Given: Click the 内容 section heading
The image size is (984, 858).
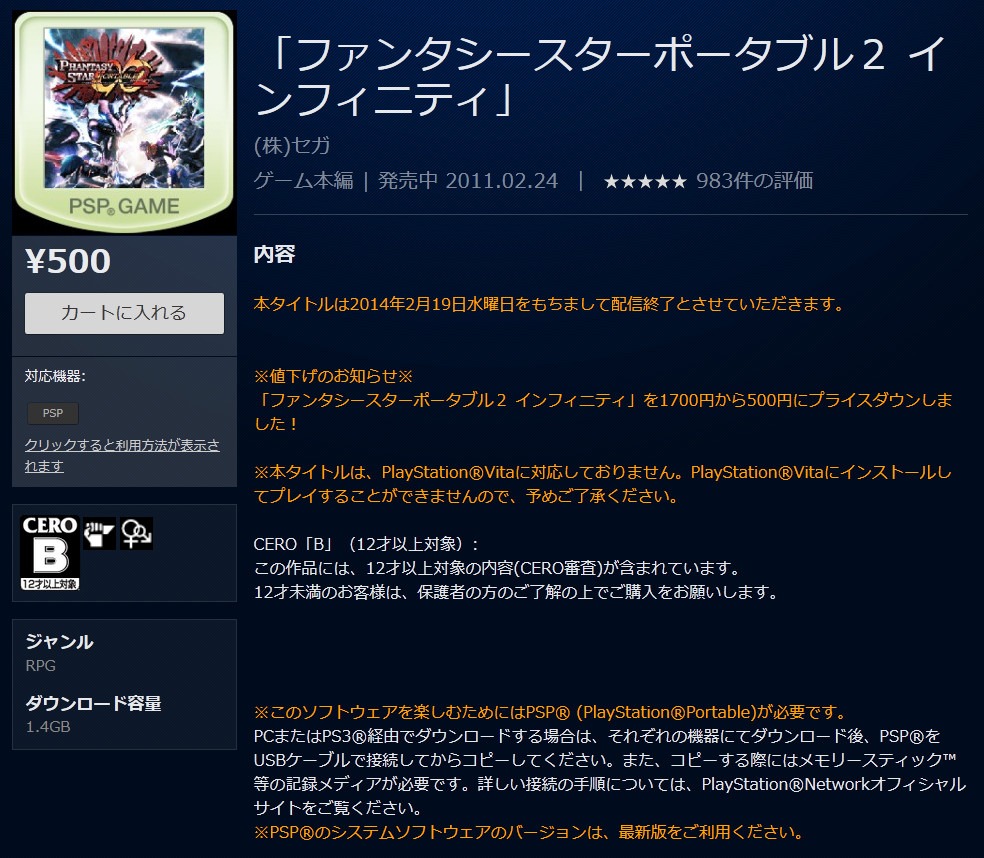Looking at the screenshot, I should coord(274,254).
